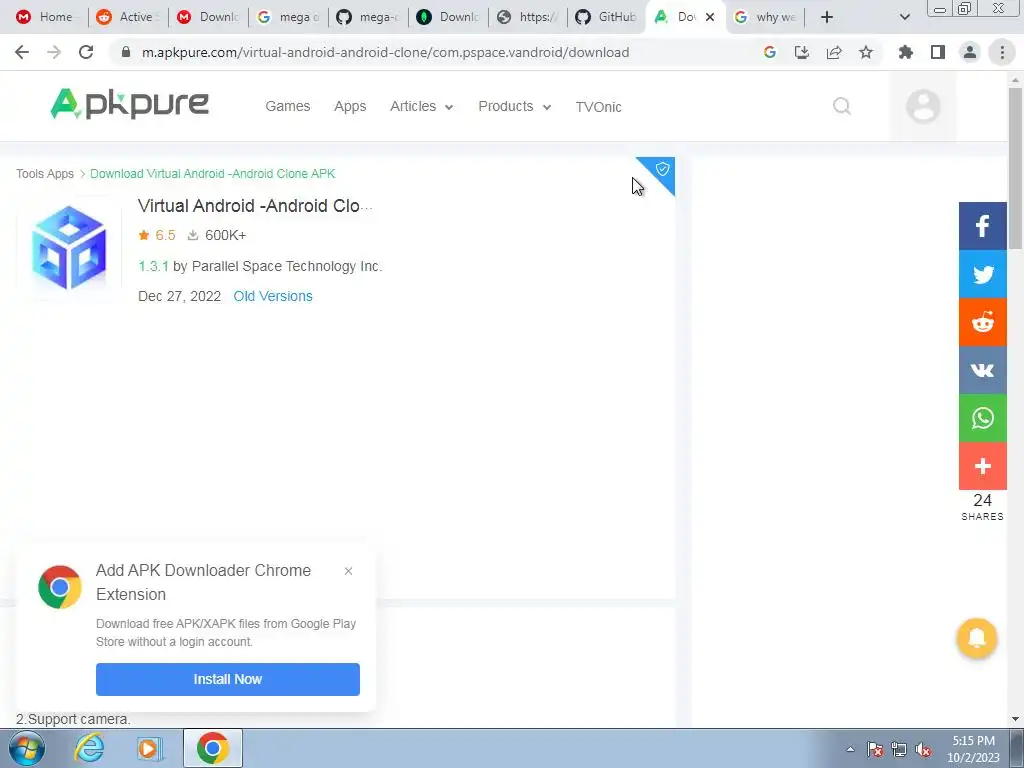Switch to the GitHub tab

pyautogui.click(x=606, y=17)
